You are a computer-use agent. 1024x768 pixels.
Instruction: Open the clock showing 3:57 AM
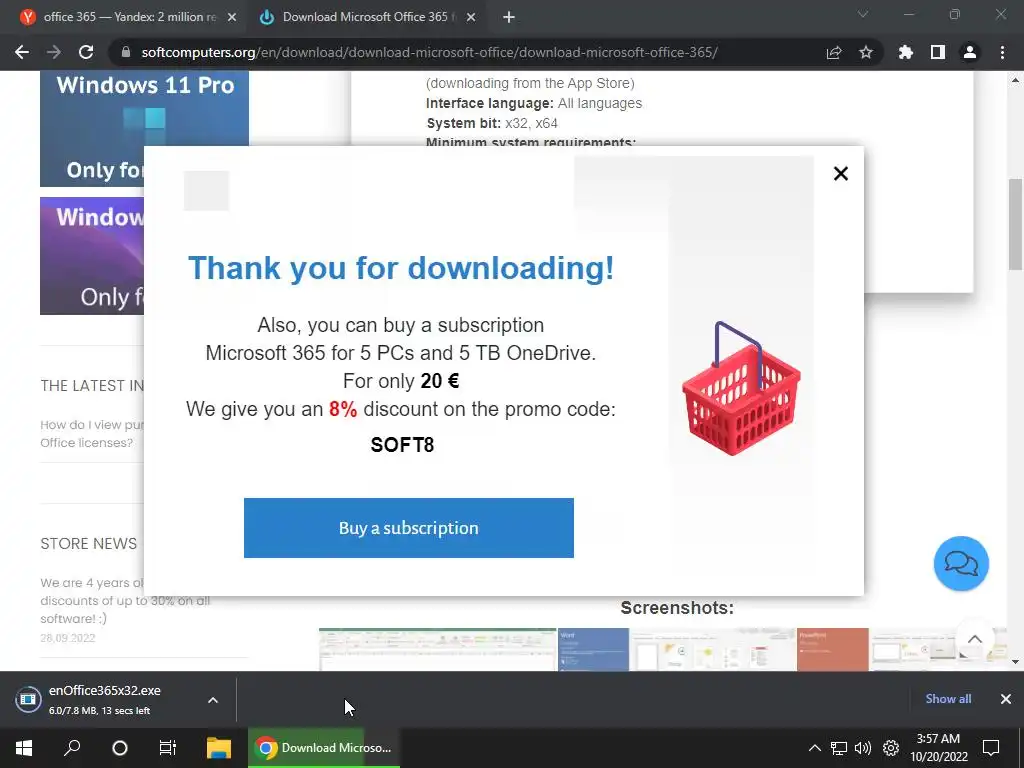click(938, 748)
